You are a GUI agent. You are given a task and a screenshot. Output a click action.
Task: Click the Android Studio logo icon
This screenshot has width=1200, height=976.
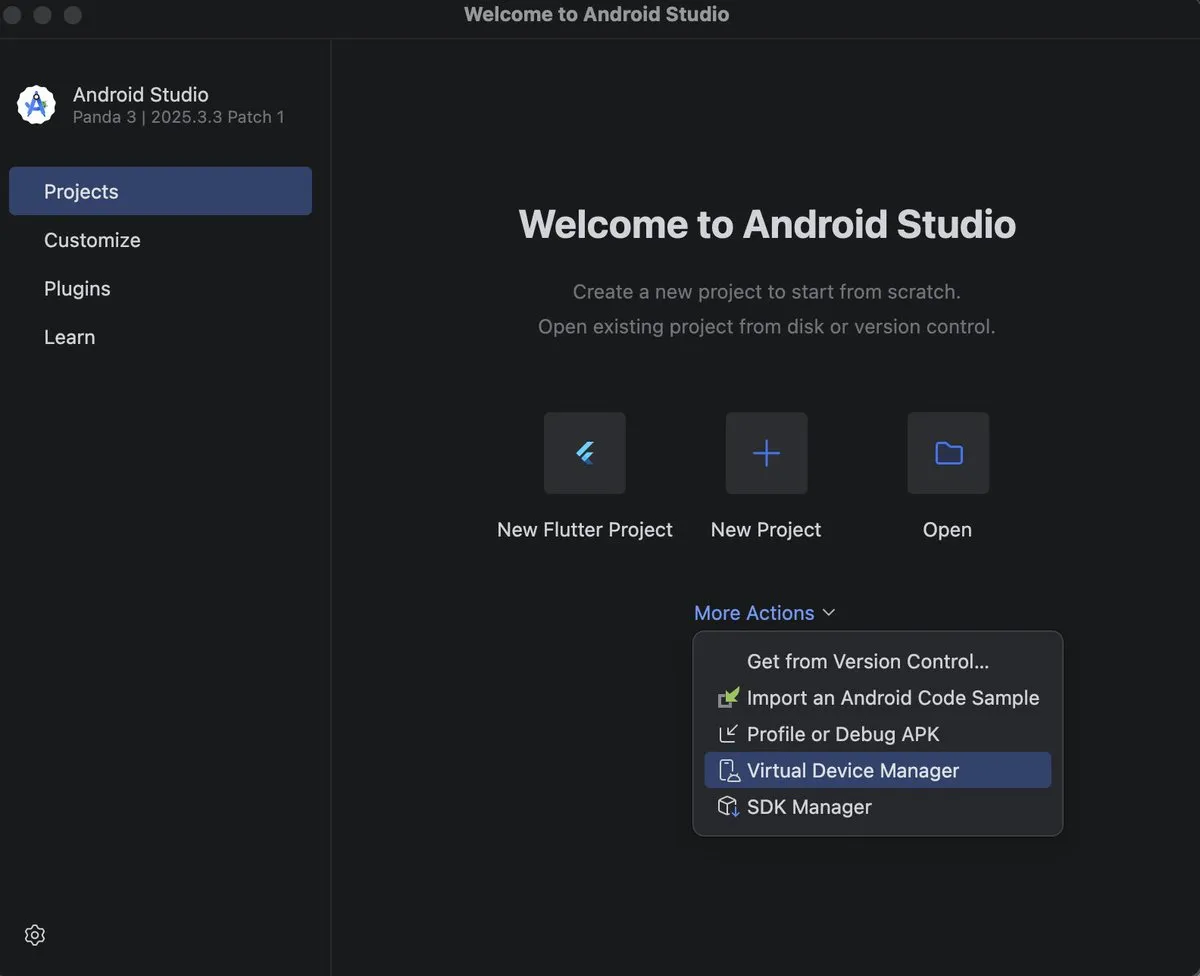pos(36,105)
